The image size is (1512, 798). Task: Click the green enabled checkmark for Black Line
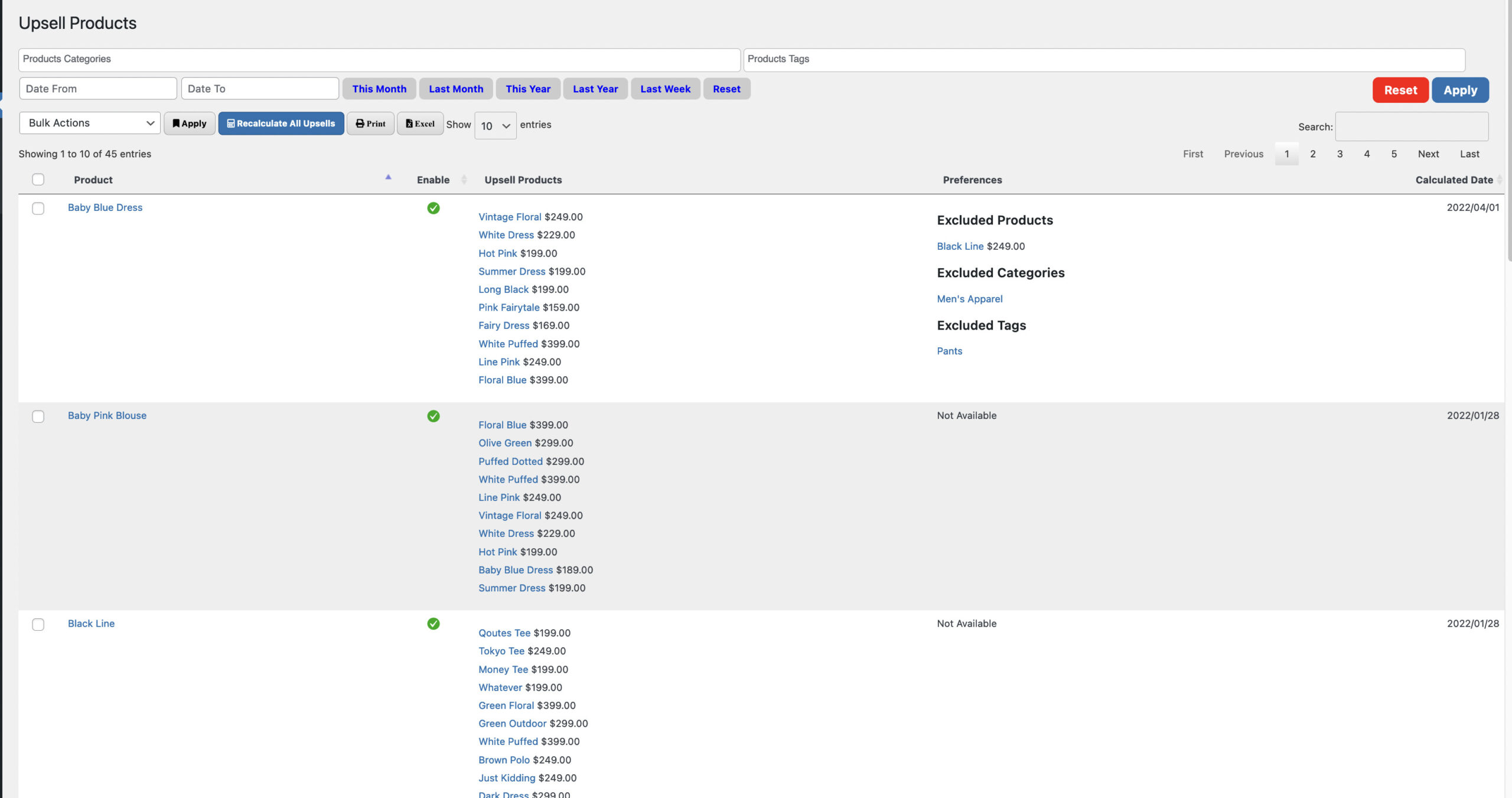[x=434, y=624]
